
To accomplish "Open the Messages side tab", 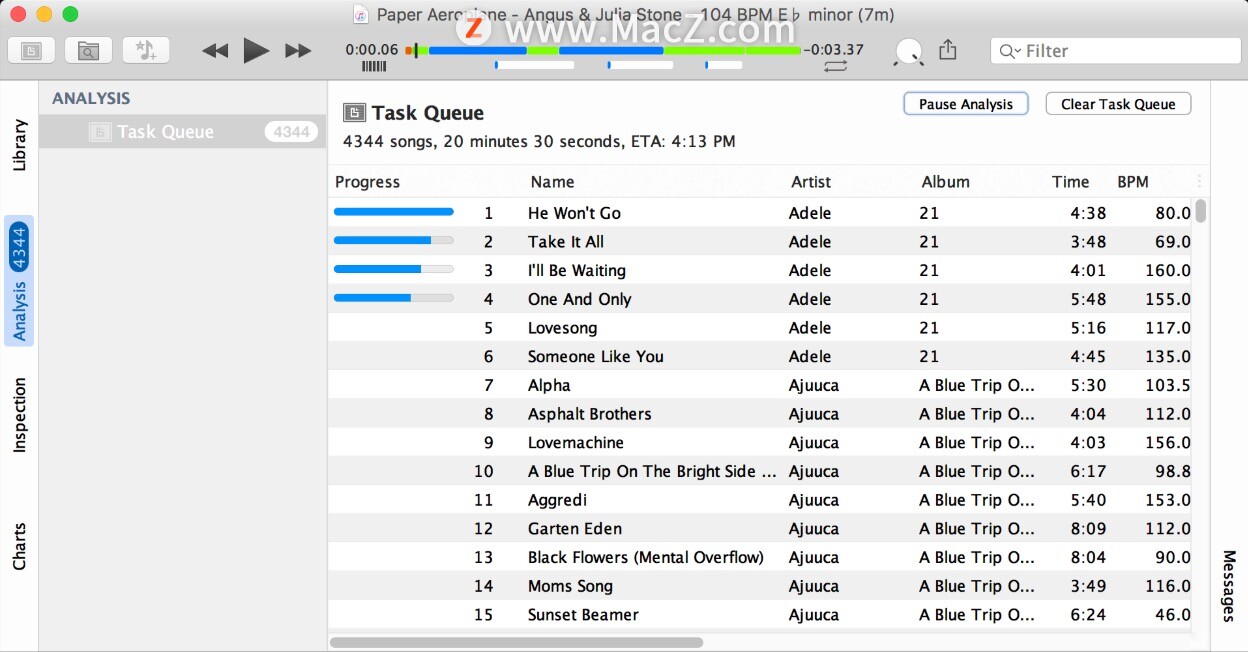I will [1229, 586].
